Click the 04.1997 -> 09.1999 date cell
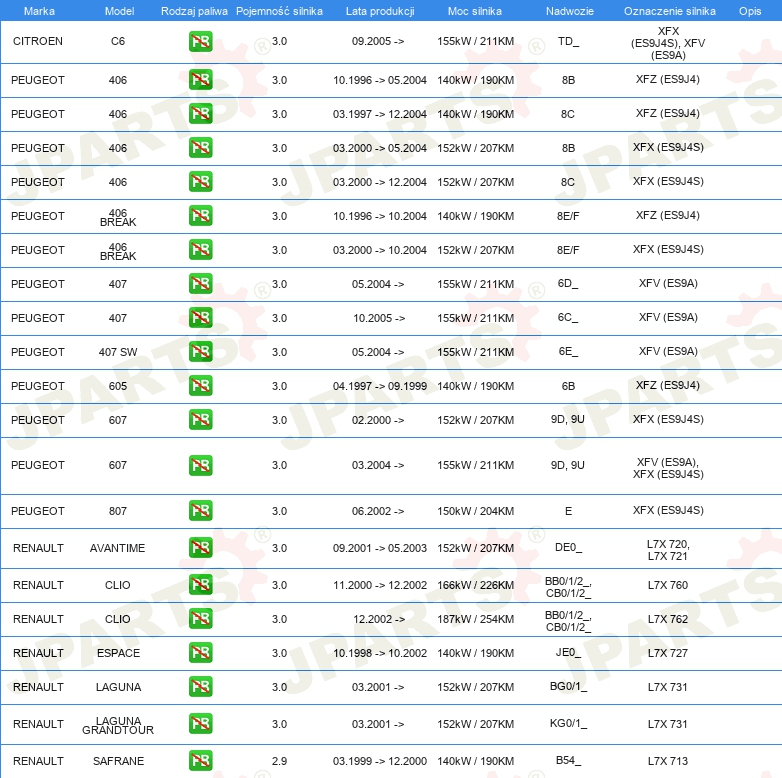 click(380, 386)
